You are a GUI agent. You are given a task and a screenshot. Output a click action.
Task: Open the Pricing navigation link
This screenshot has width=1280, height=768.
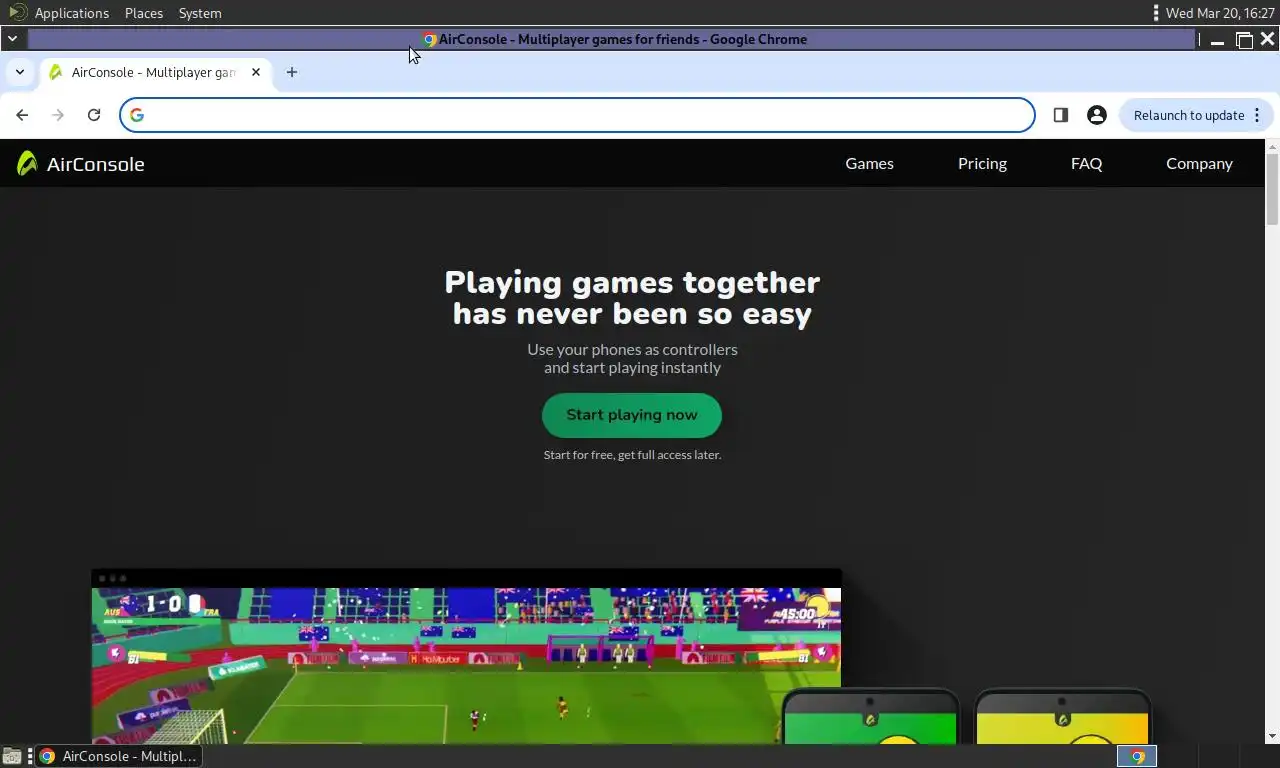click(982, 163)
